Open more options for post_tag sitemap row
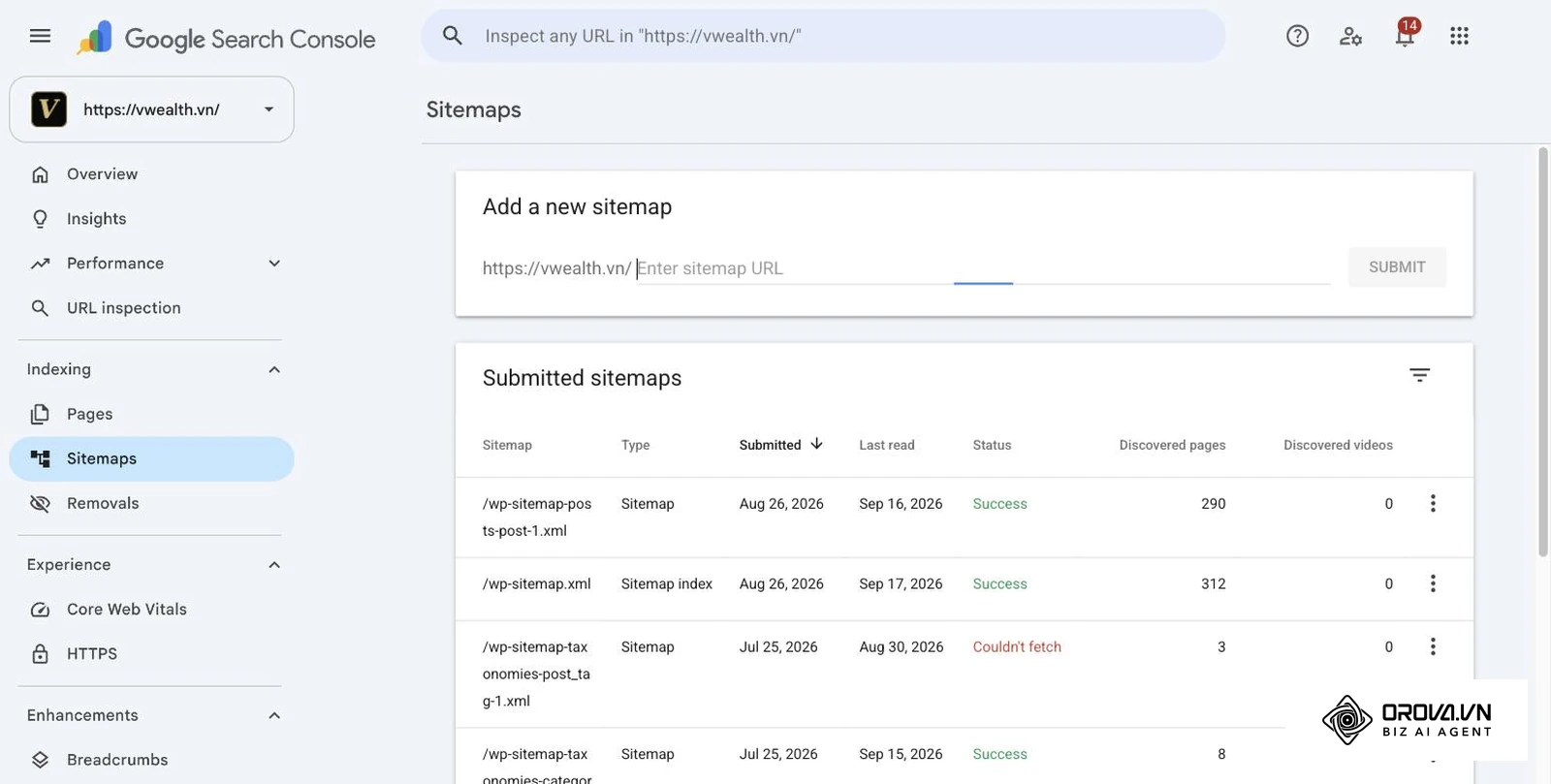Viewport: 1551px width, 784px height. coord(1433,646)
